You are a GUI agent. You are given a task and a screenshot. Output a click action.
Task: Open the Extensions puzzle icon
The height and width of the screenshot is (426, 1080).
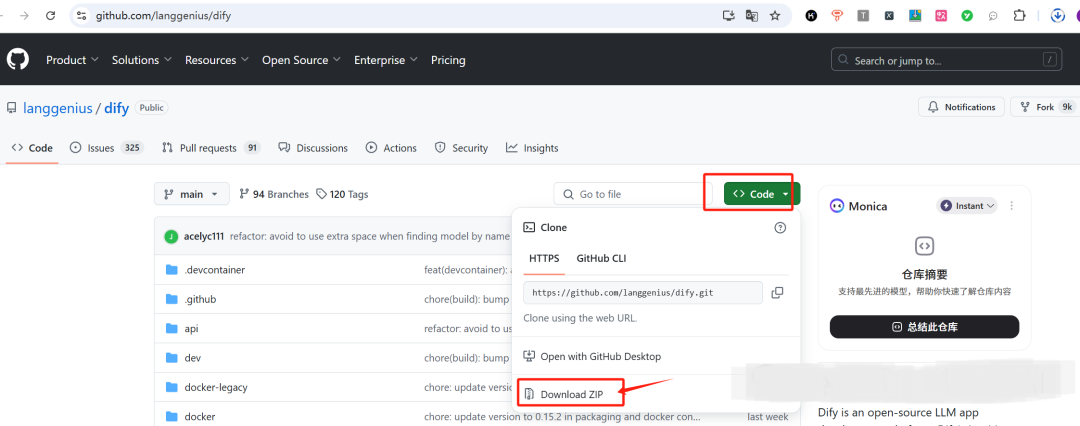1020,15
